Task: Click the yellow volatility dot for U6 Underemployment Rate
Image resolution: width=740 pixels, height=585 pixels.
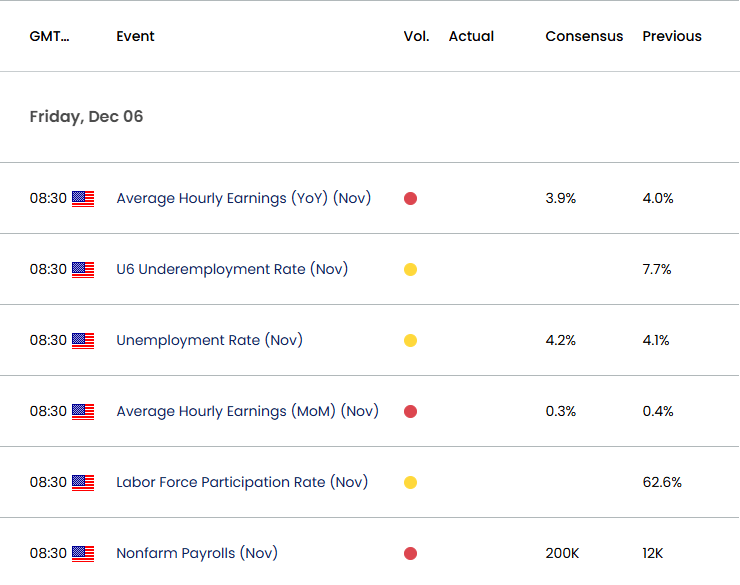Action: click(x=410, y=270)
